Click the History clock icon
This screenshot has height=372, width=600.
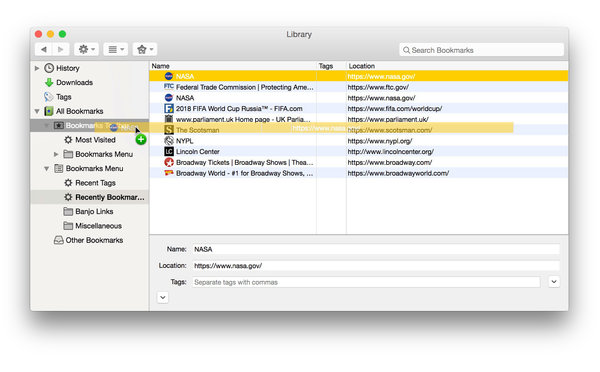[49, 68]
